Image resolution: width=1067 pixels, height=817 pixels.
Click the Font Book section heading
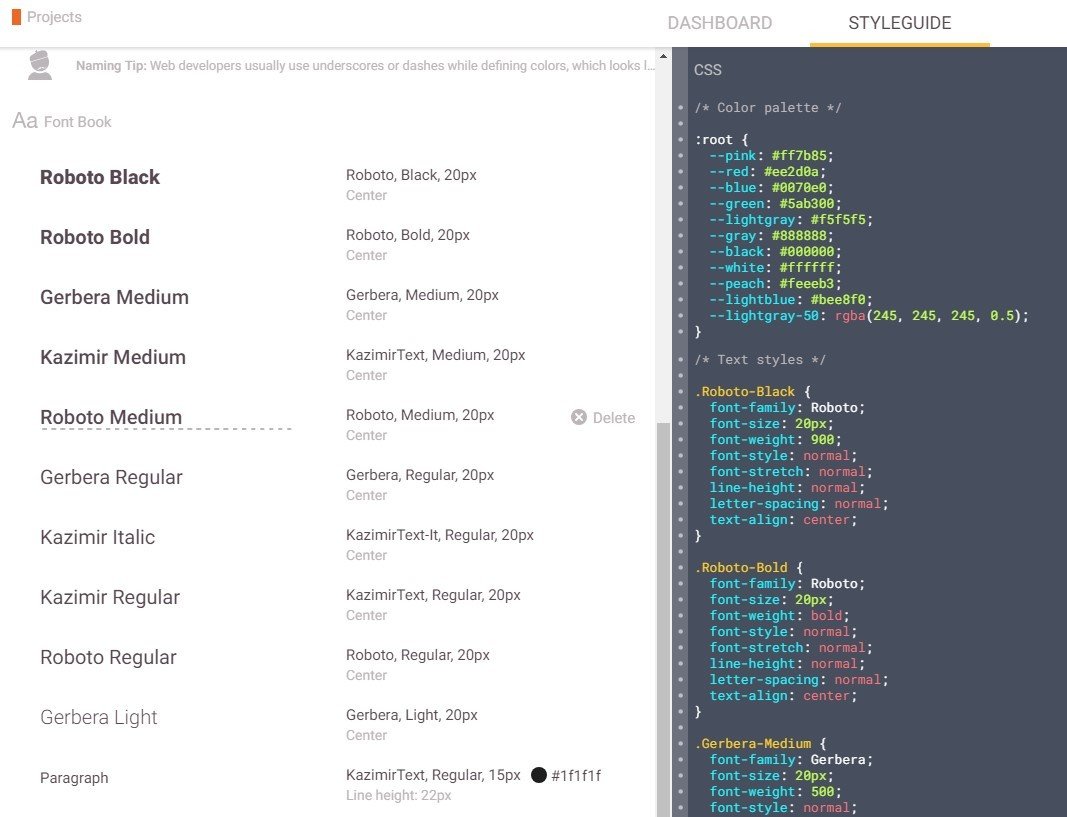coord(78,122)
